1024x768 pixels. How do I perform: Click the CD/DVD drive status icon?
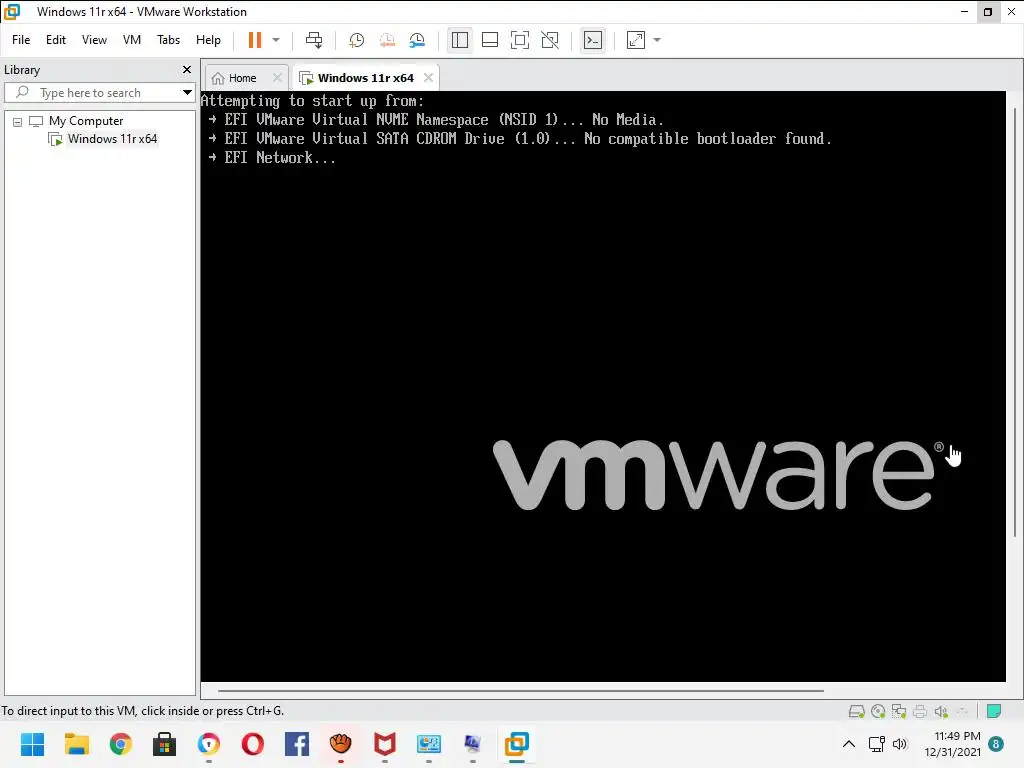tap(878, 711)
